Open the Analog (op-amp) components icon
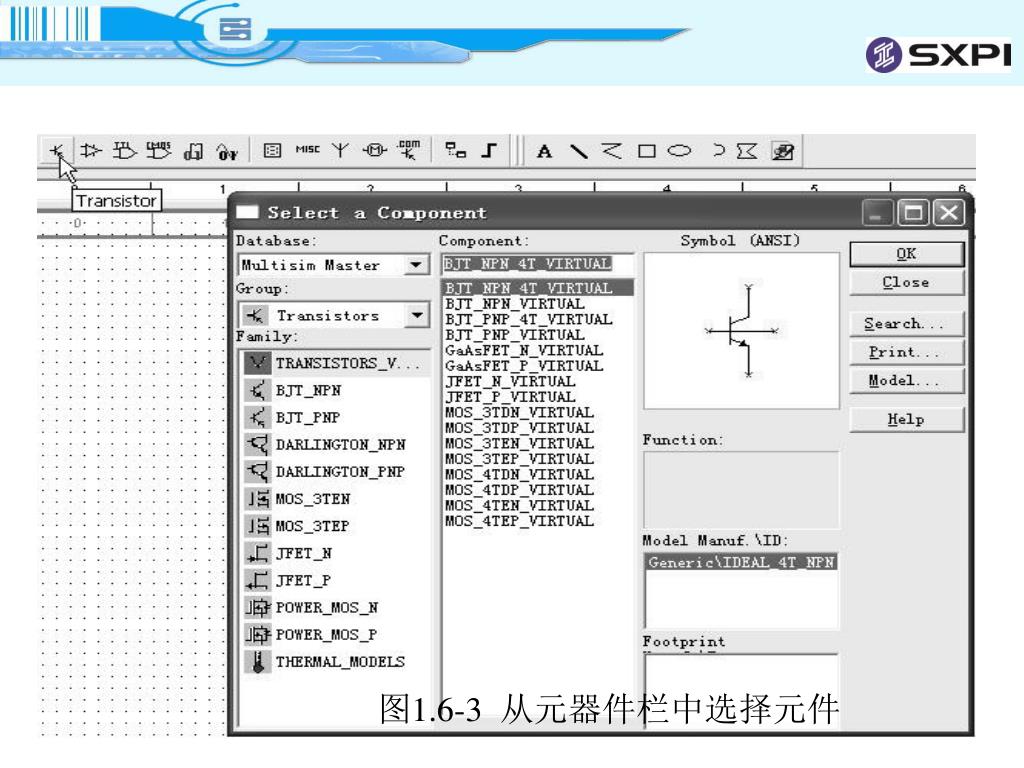 pos(91,151)
